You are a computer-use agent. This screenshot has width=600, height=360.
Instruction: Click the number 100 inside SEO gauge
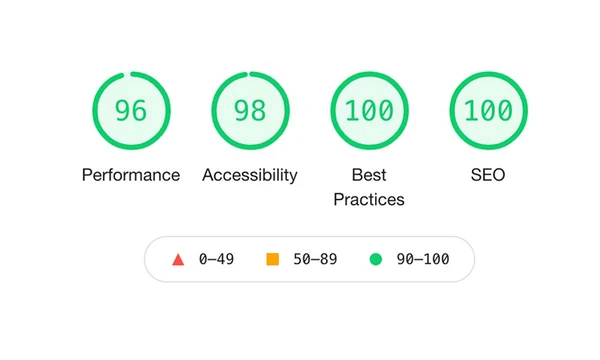[488, 111]
